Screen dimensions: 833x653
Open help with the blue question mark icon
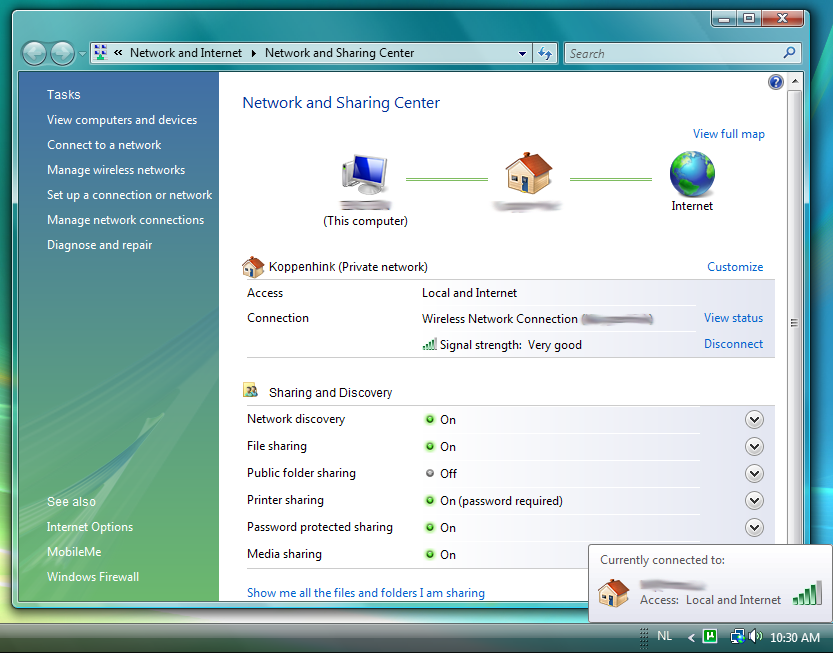[x=776, y=82]
